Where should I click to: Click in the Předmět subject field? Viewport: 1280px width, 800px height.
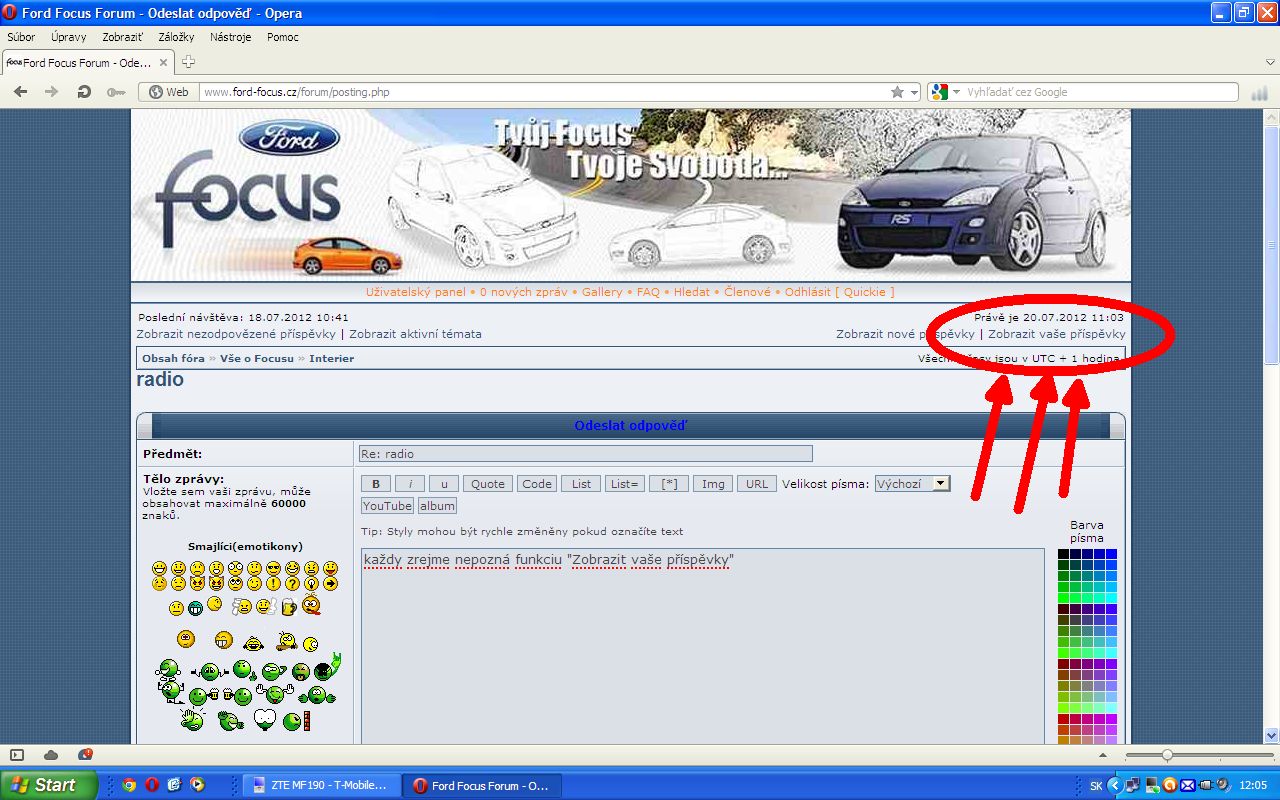click(x=585, y=454)
